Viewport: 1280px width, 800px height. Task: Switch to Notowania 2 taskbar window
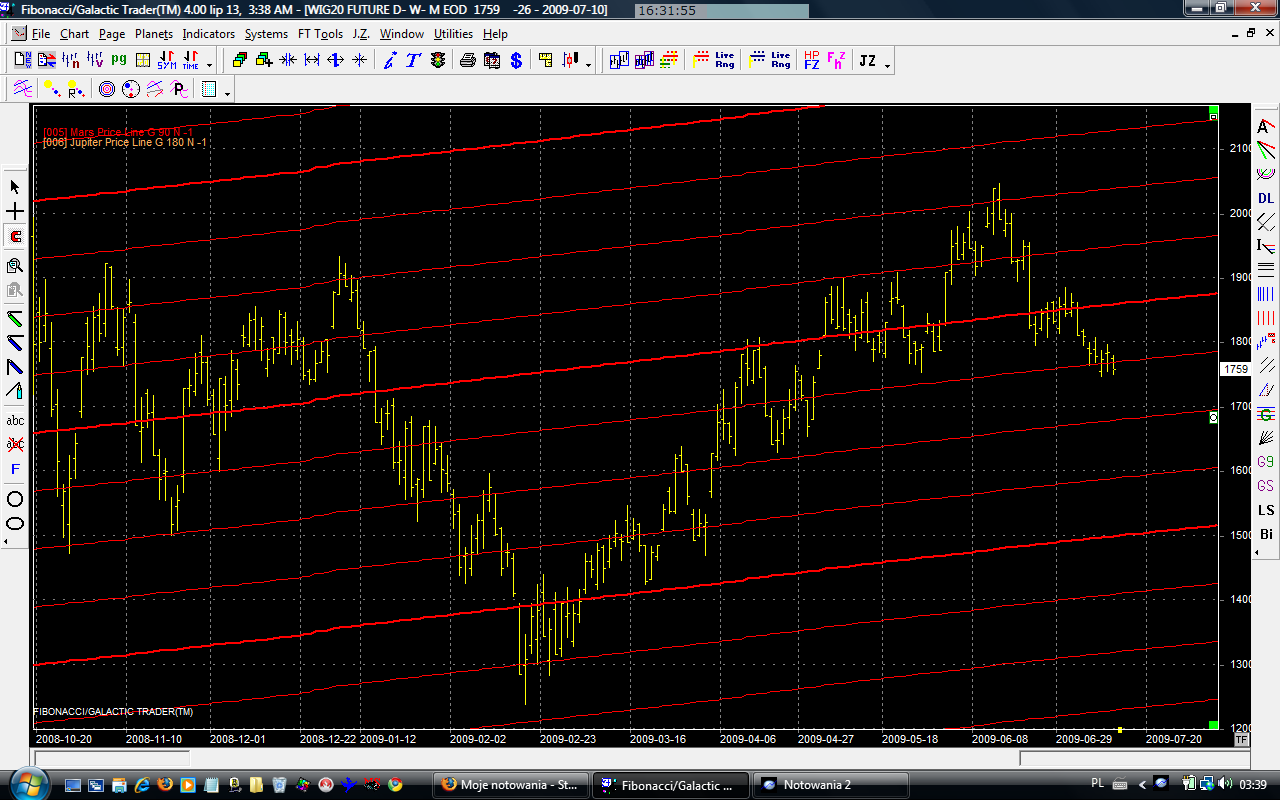click(830, 785)
